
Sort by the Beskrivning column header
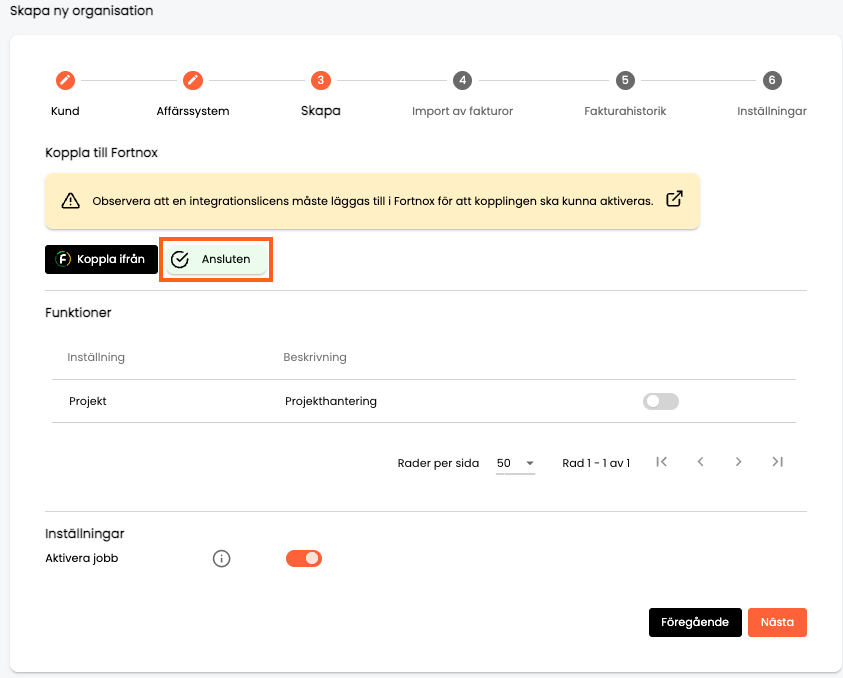(315, 358)
